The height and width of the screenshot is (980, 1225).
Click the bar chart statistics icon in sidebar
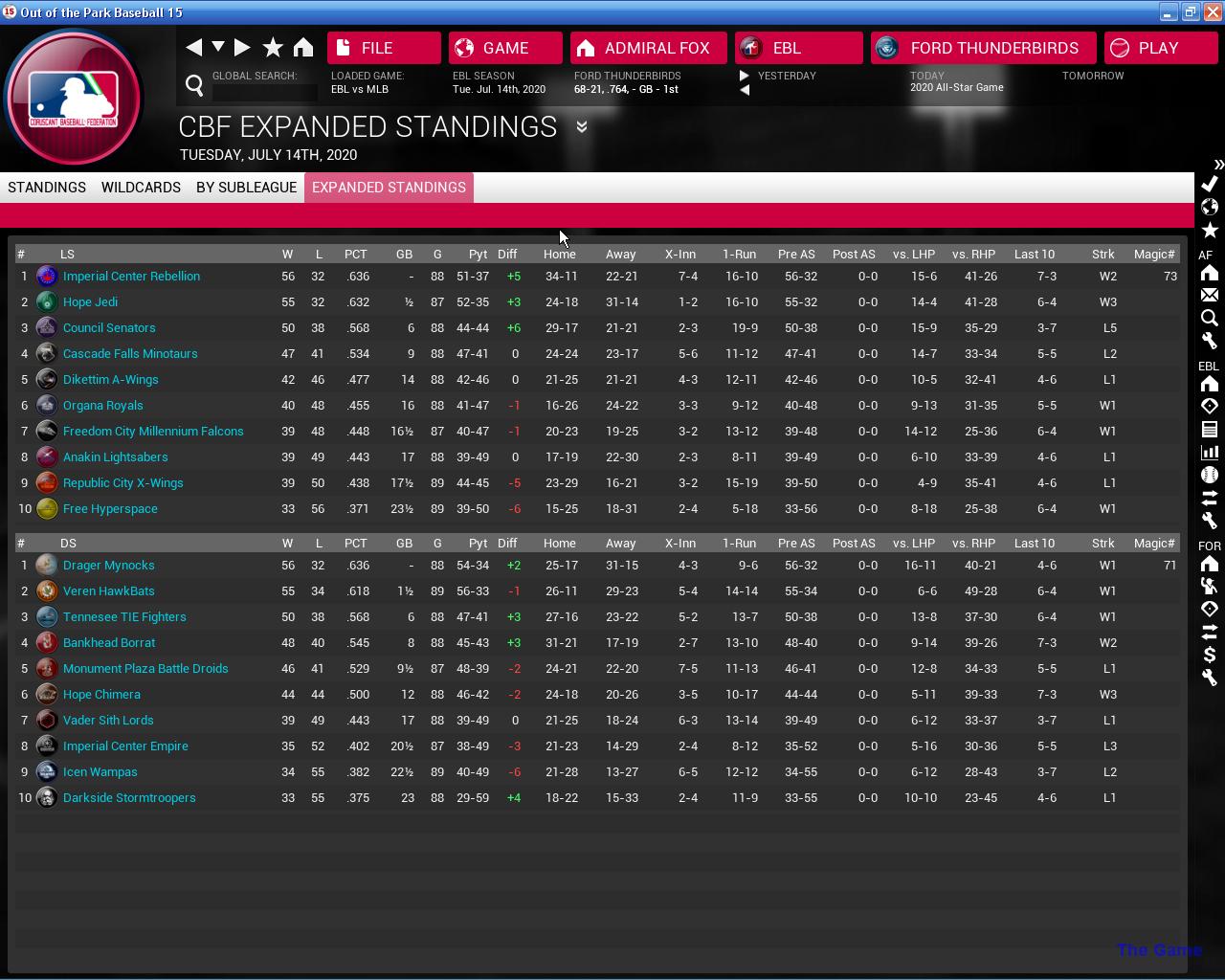[x=1210, y=452]
